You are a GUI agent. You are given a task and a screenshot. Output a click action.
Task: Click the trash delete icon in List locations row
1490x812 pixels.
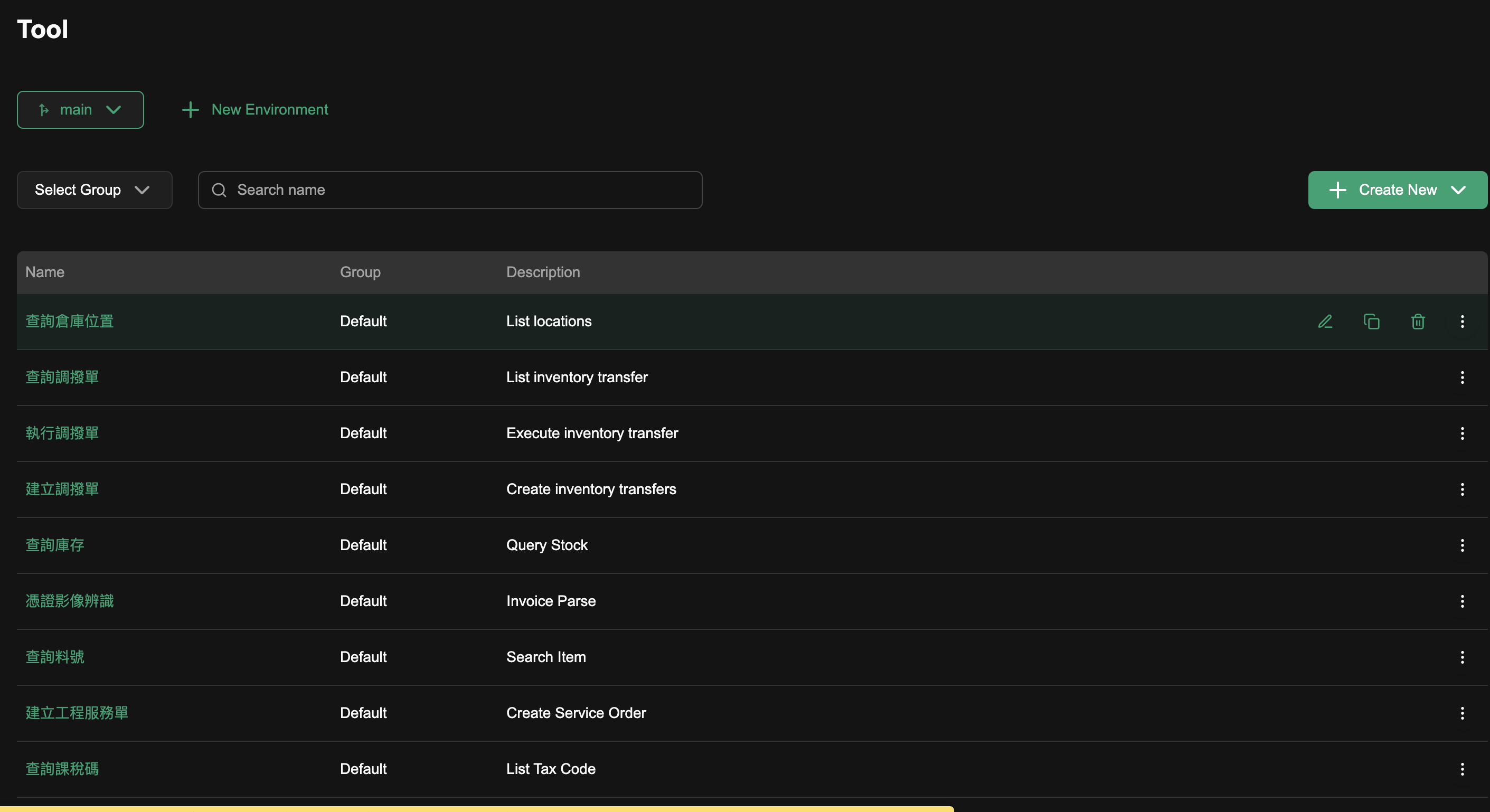pyautogui.click(x=1418, y=322)
